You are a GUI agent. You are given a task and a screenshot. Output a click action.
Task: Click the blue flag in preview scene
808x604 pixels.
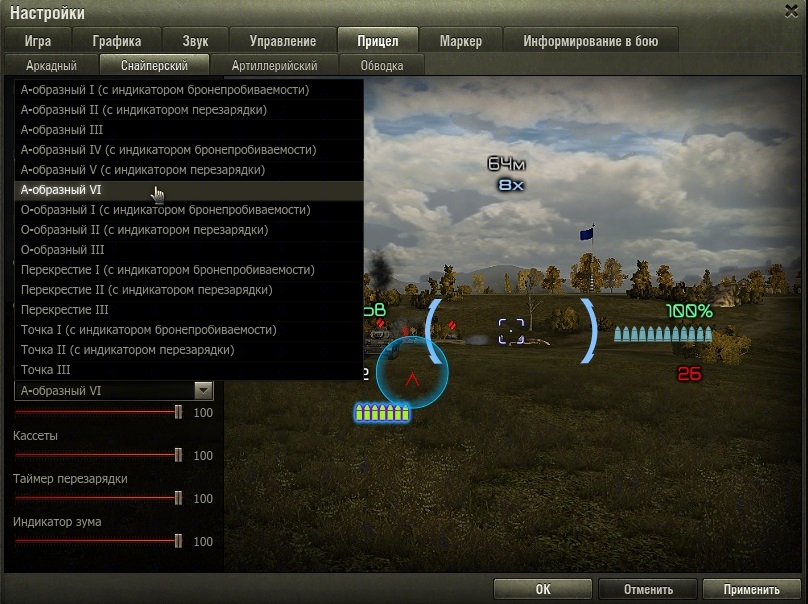pyautogui.click(x=586, y=234)
